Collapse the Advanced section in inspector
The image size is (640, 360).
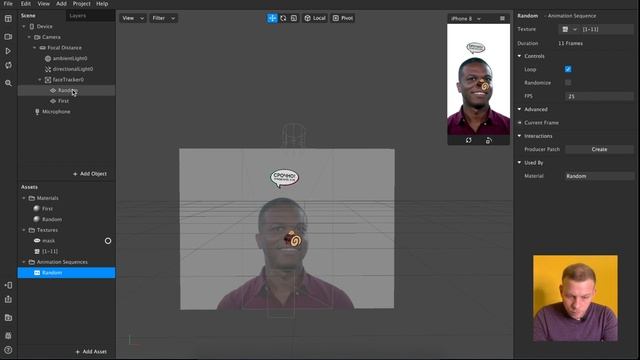coord(520,109)
